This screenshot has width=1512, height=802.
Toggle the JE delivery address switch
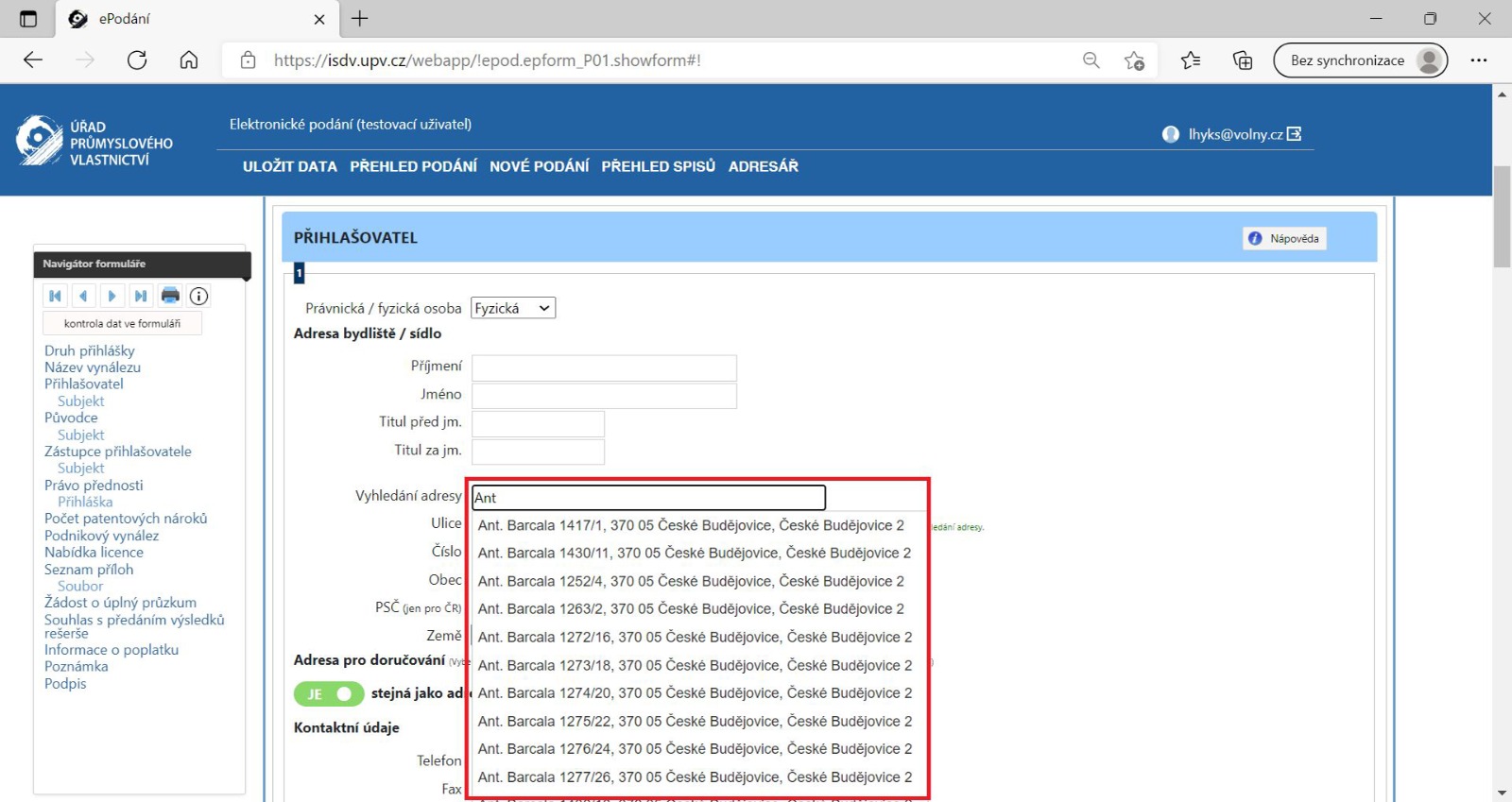pos(328,694)
